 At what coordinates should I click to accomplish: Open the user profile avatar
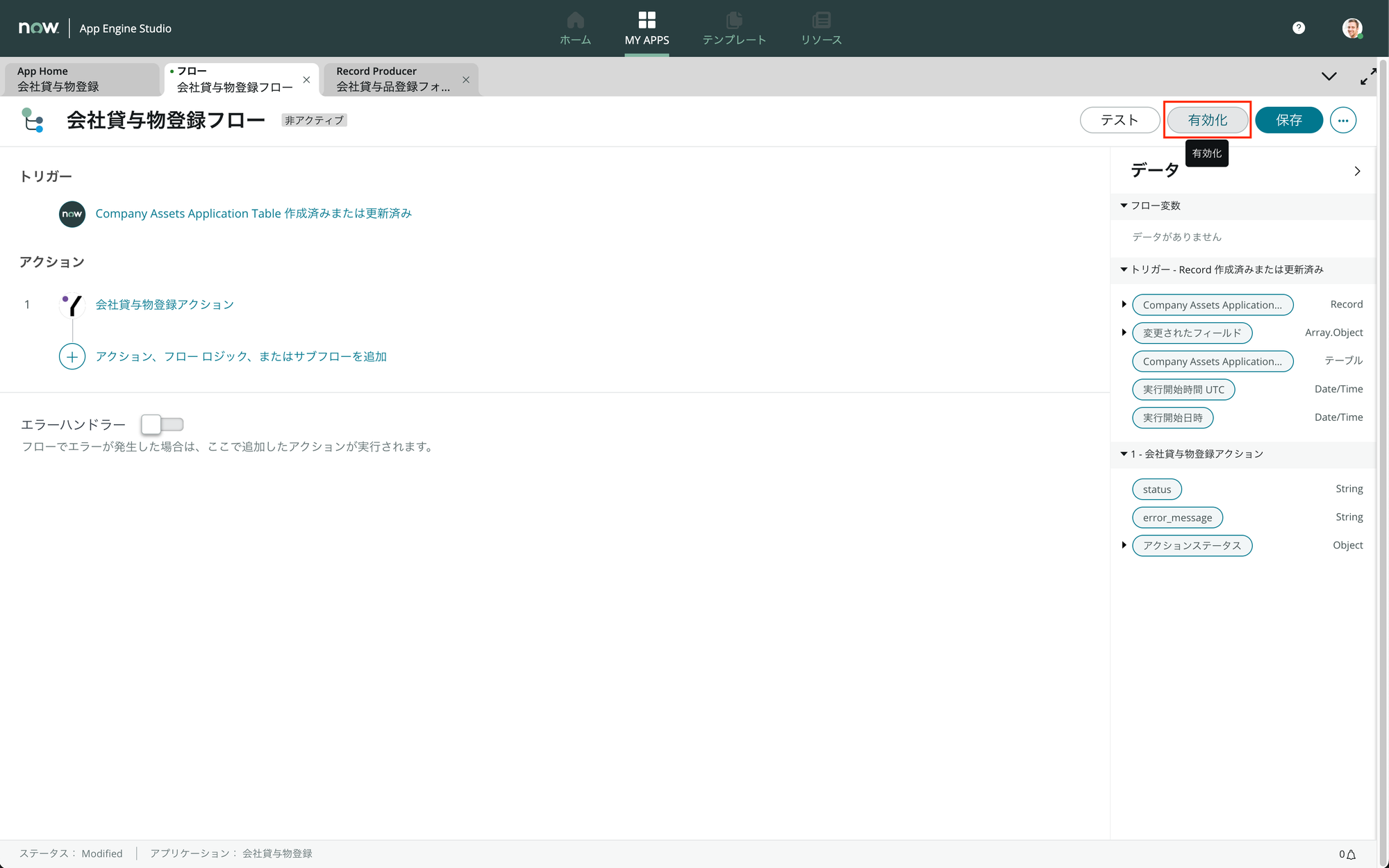pyautogui.click(x=1351, y=28)
